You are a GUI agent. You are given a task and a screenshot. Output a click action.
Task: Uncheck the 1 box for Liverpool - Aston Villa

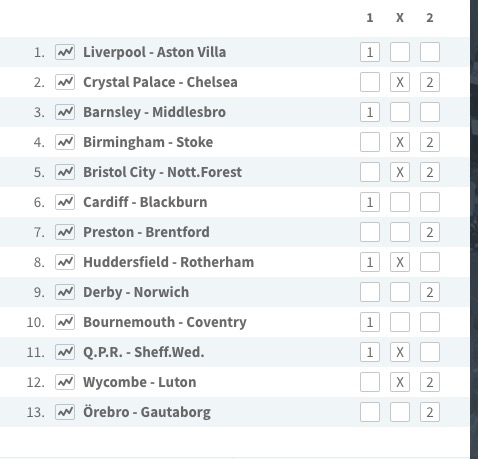[370, 52]
